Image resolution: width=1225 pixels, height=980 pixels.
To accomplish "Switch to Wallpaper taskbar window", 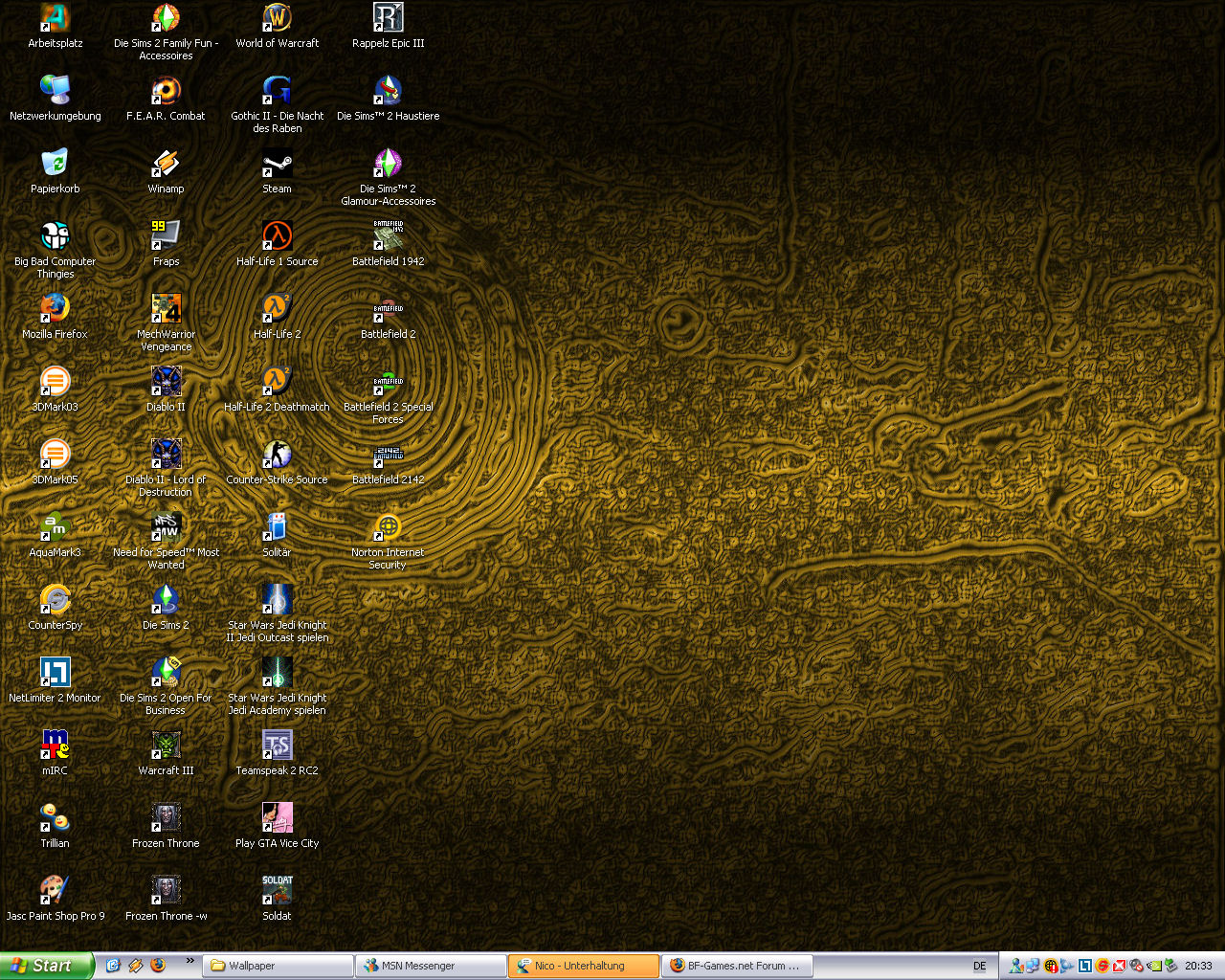I will 278,966.
